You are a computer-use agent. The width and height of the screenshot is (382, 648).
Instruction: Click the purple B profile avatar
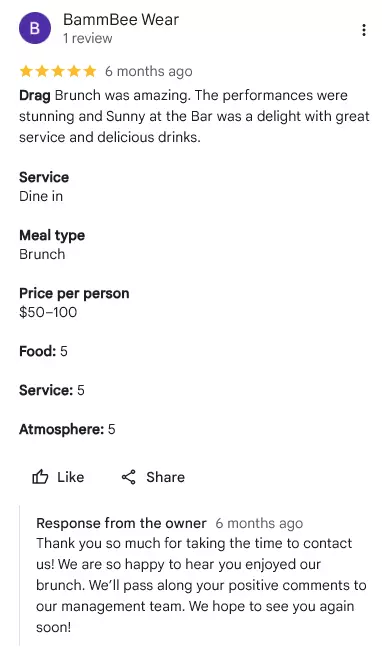point(35,28)
